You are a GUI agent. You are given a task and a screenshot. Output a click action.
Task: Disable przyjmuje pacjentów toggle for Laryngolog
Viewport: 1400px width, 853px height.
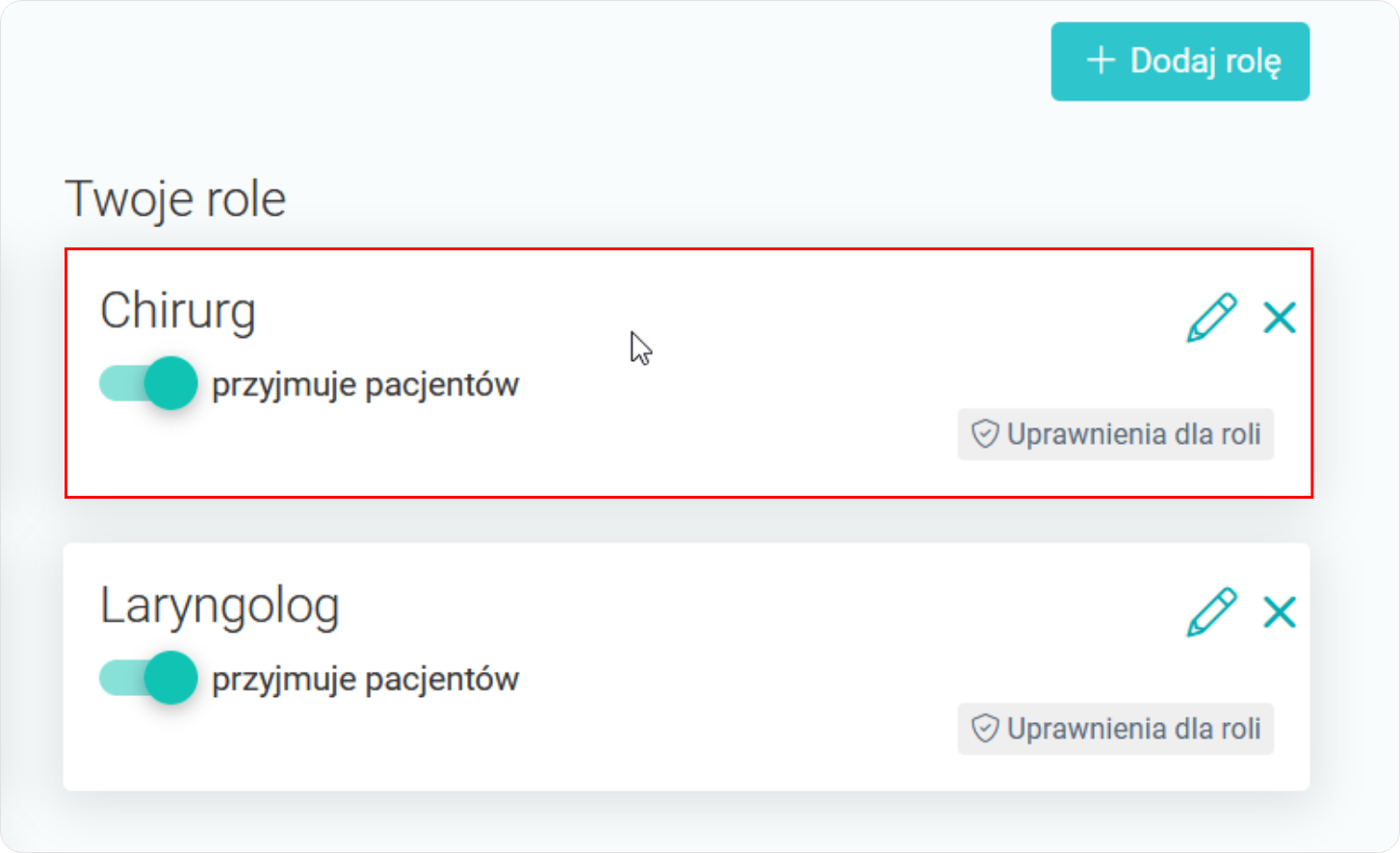point(148,678)
